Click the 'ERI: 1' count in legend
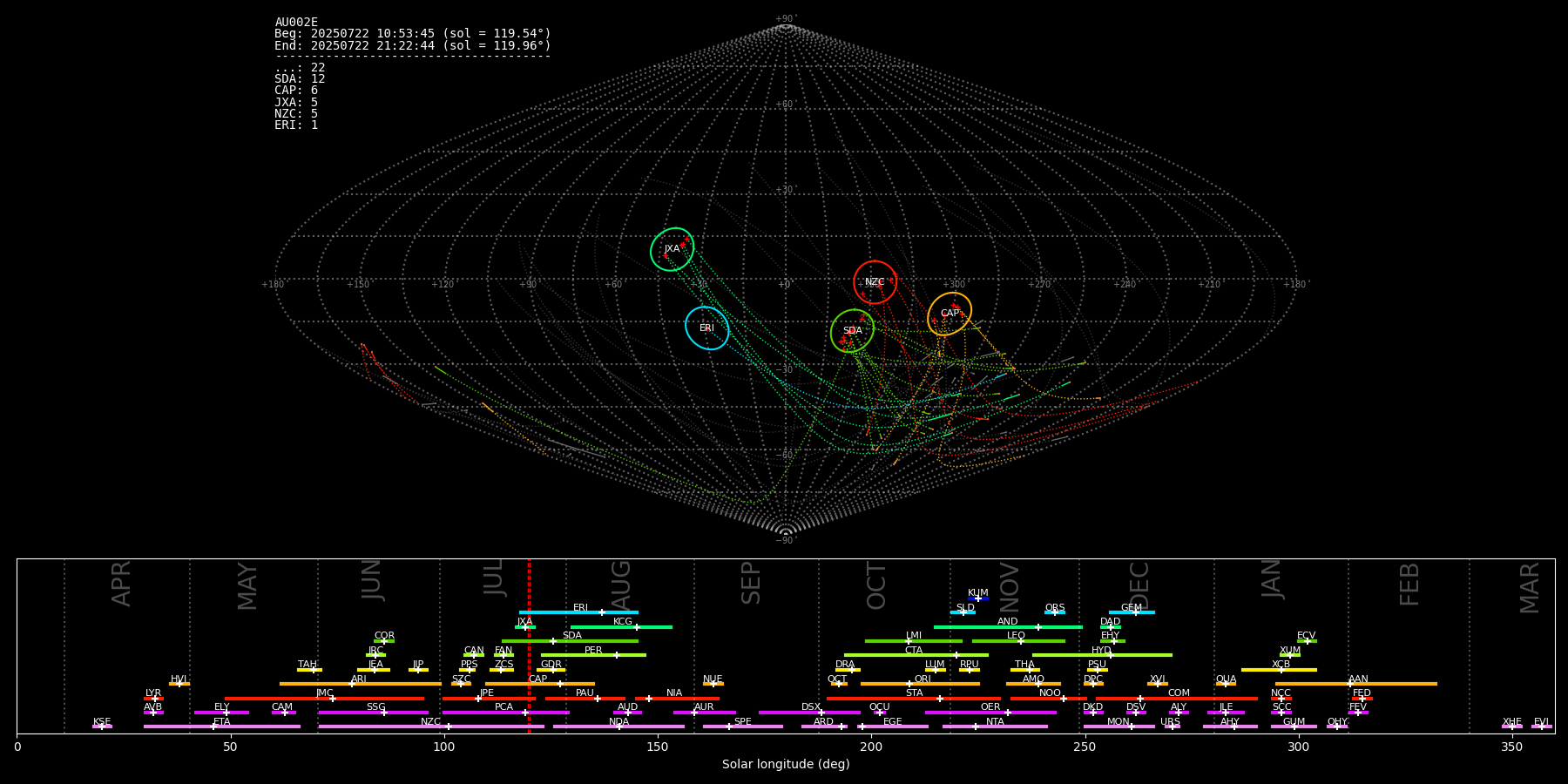 tap(296, 125)
